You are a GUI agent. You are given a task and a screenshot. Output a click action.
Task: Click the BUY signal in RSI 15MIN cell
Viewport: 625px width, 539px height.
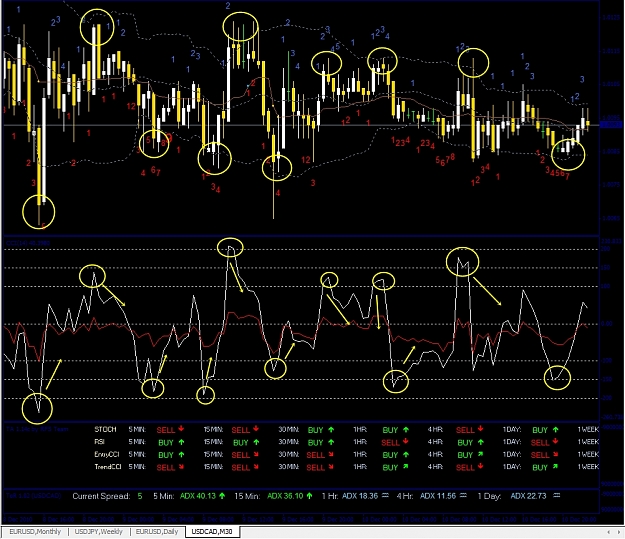(241, 443)
